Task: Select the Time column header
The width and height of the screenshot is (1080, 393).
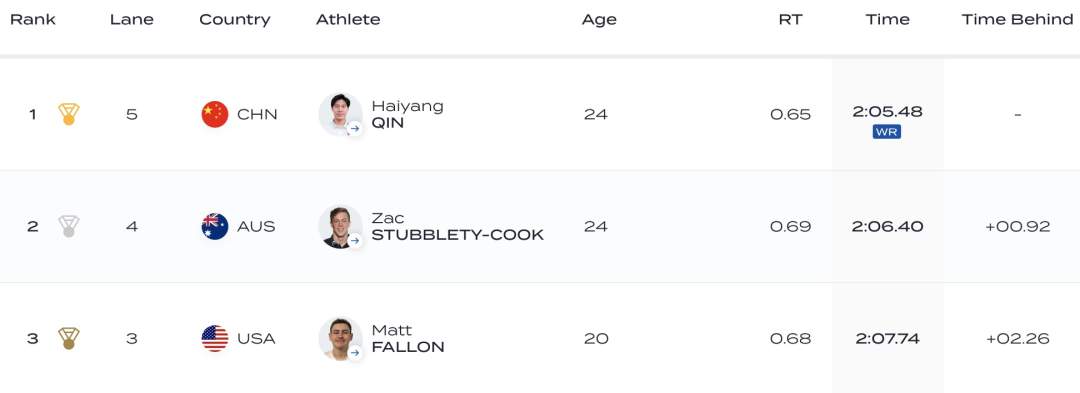Action: coord(887,20)
